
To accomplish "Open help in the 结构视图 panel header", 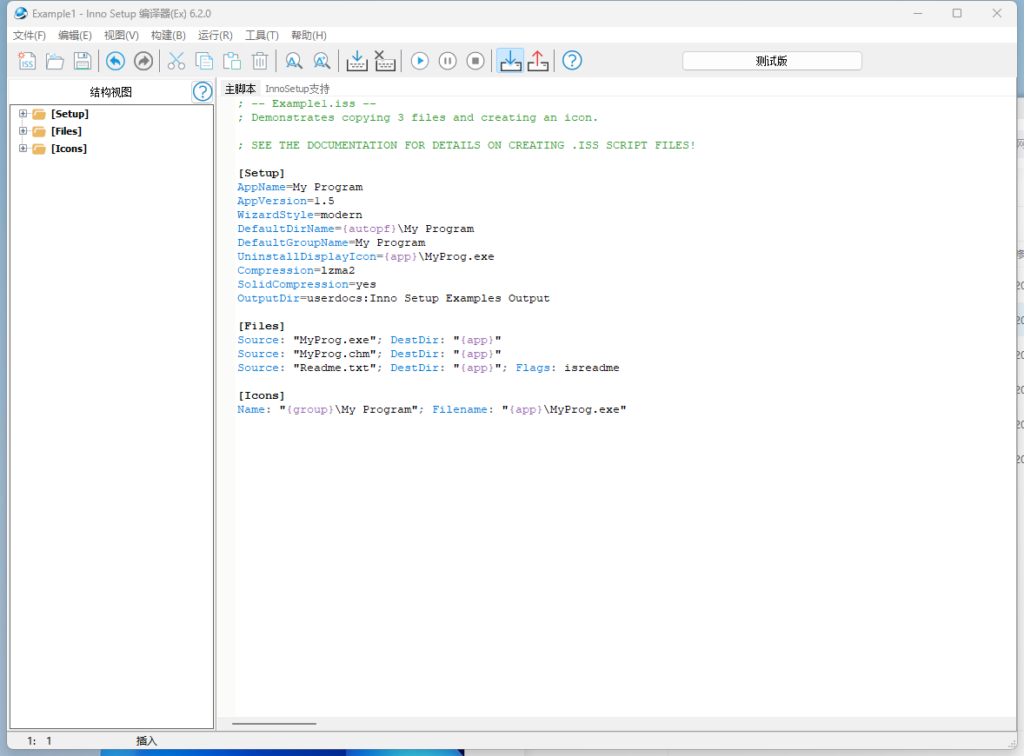I will (x=202, y=92).
